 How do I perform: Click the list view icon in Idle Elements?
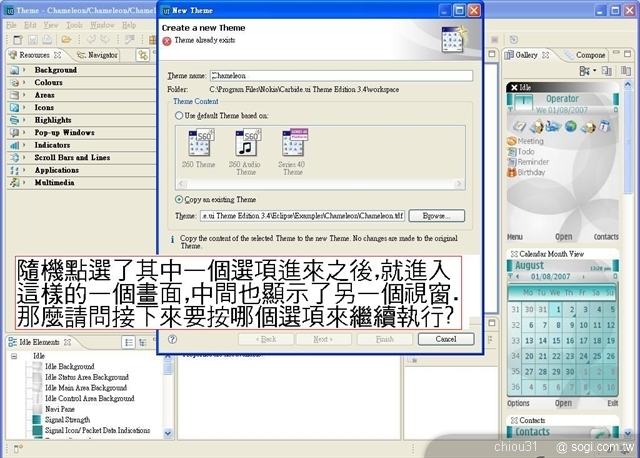point(129,342)
